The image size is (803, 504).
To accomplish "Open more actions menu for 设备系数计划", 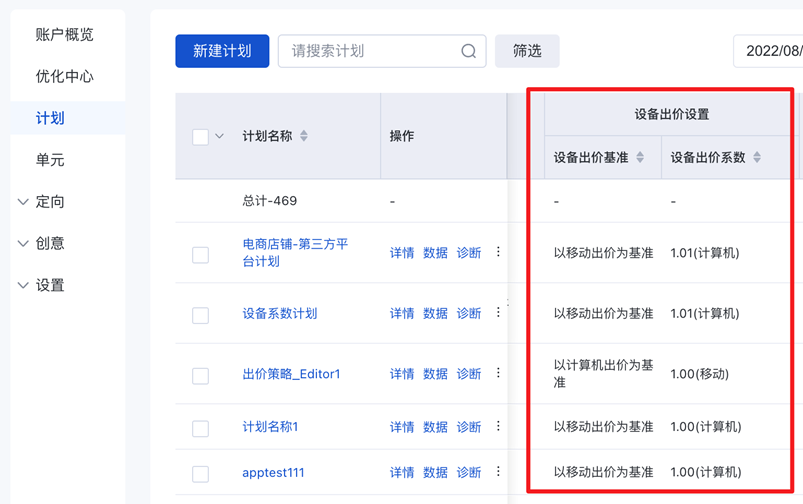I will (x=498, y=313).
